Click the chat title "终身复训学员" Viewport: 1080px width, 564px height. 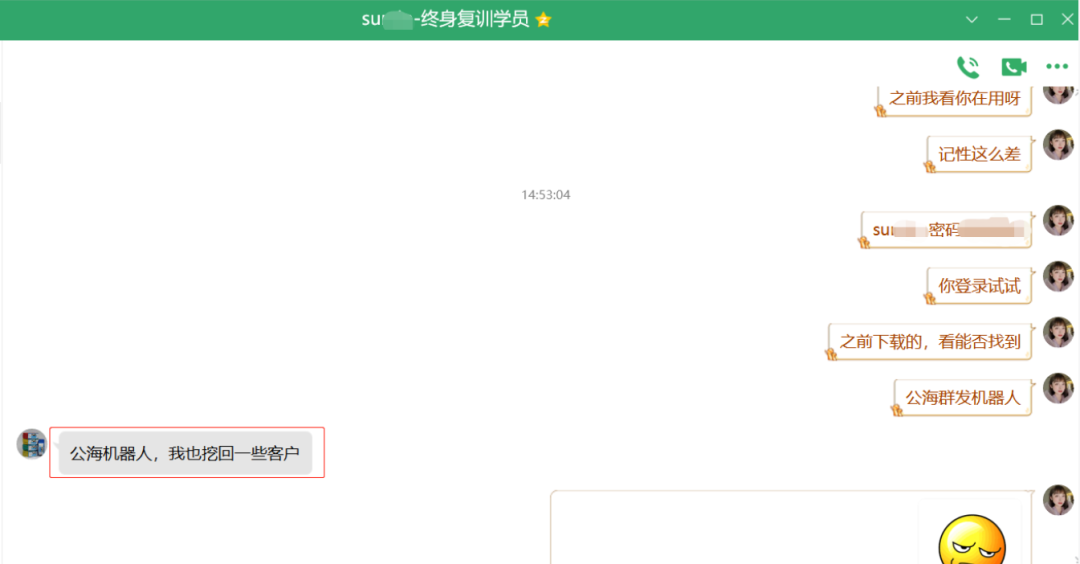click(475, 19)
